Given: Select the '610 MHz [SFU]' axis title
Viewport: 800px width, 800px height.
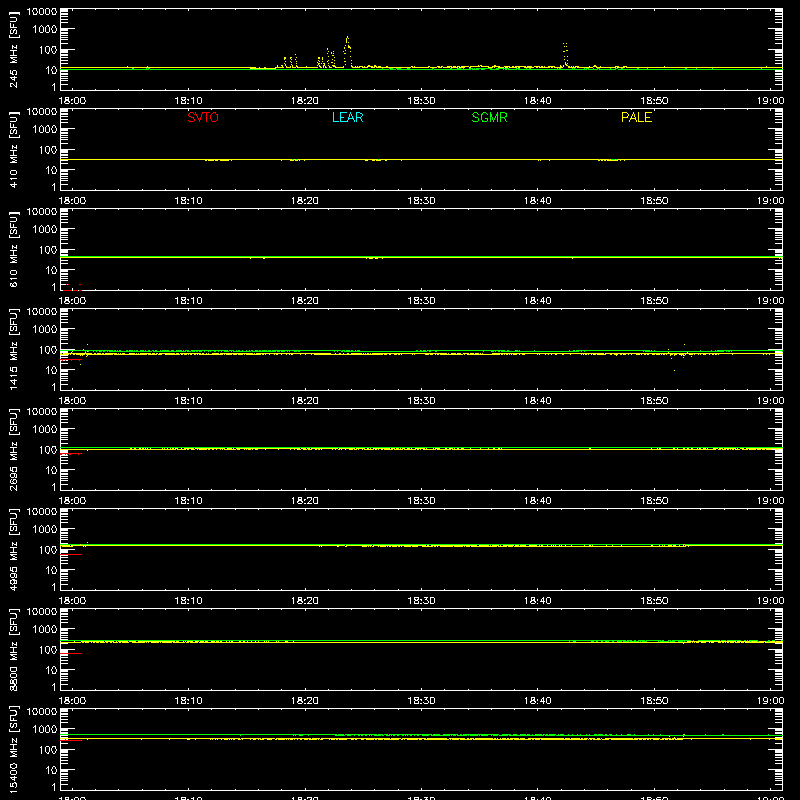Looking at the screenshot, I should [x=13, y=249].
